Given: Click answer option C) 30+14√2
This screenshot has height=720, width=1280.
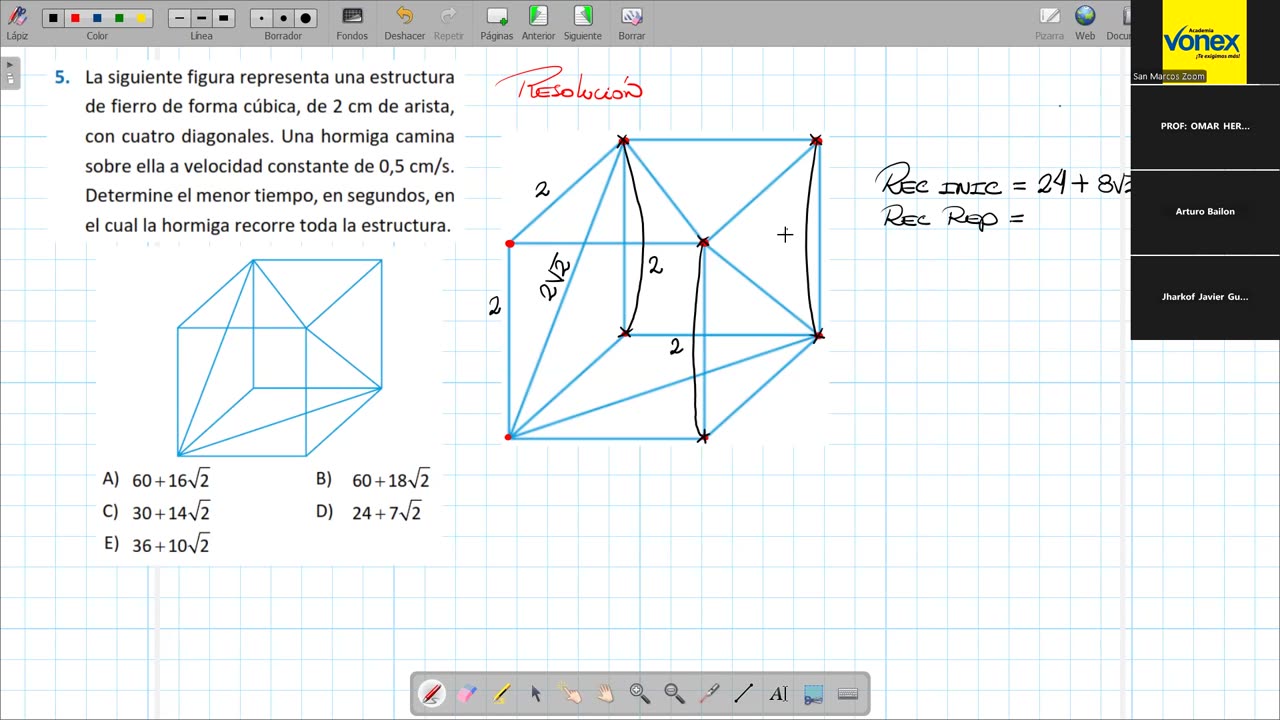Looking at the screenshot, I should click(x=156, y=512).
